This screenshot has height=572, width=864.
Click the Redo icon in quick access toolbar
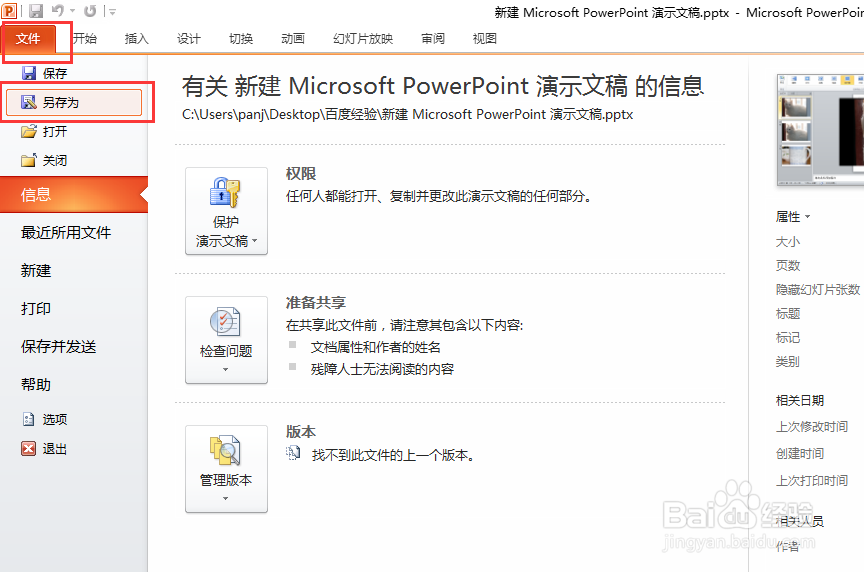pos(90,11)
